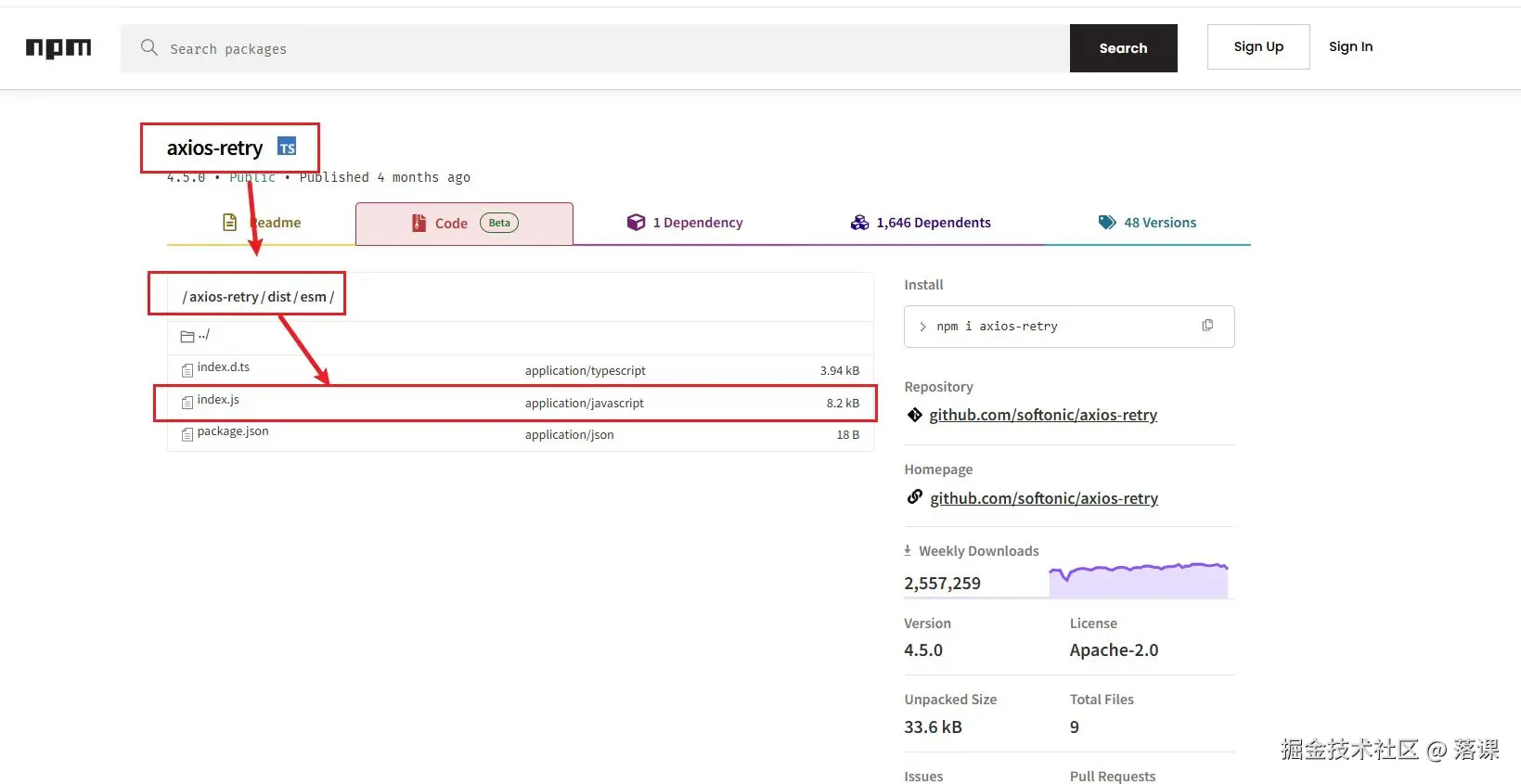Click the npm logo
Screen dimensions: 1521x784
(x=58, y=48)
